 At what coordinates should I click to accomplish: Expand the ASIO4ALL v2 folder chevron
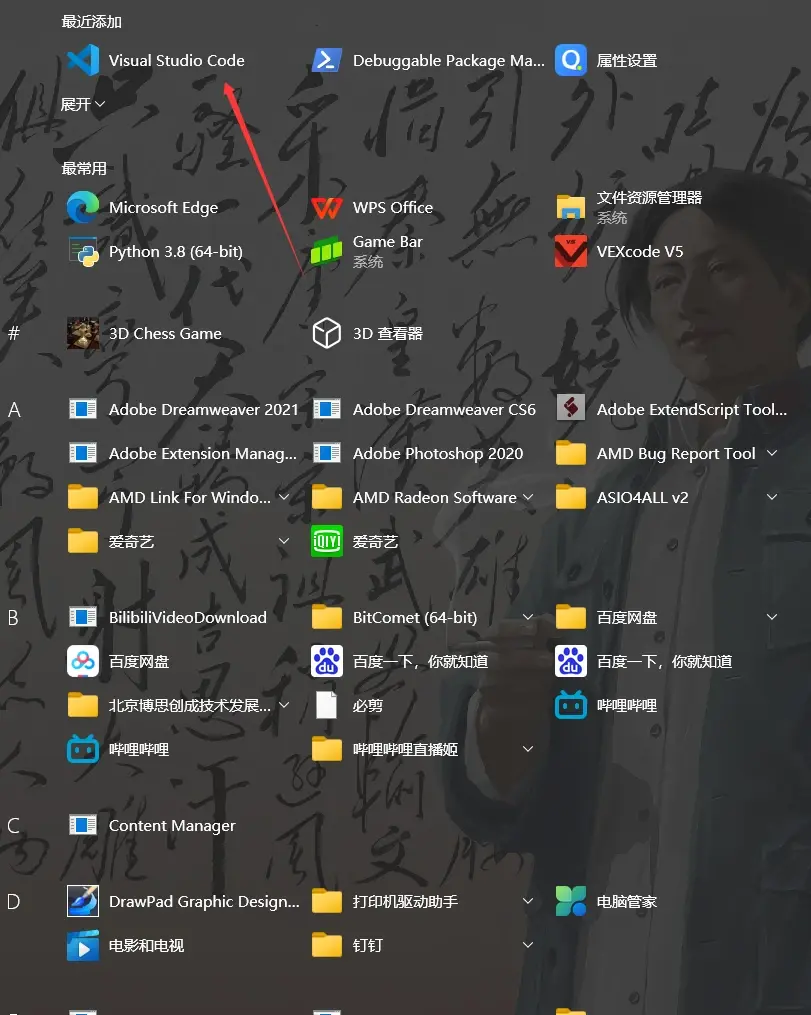click(772, 497)
